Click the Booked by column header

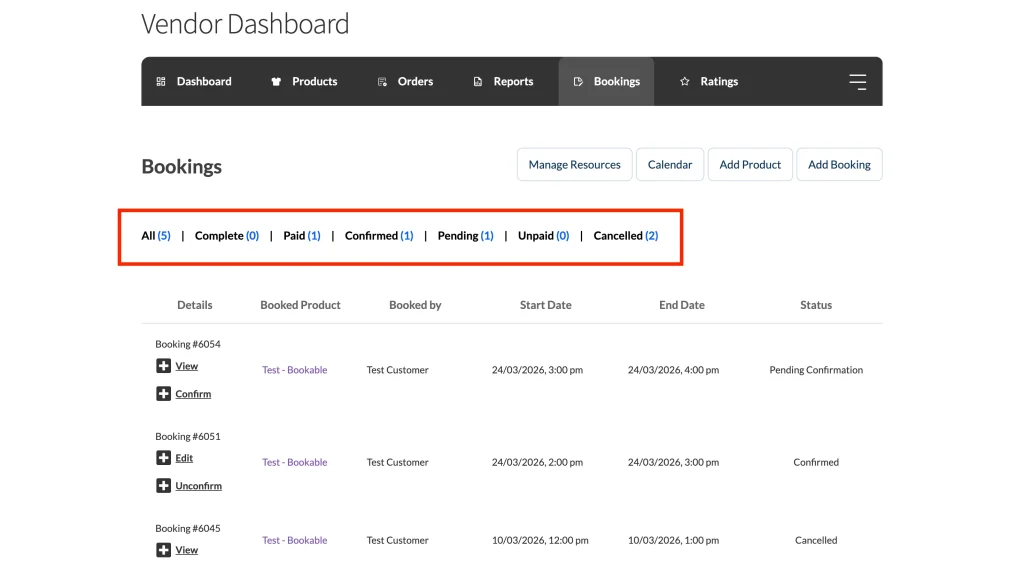(x=415, y=305)
